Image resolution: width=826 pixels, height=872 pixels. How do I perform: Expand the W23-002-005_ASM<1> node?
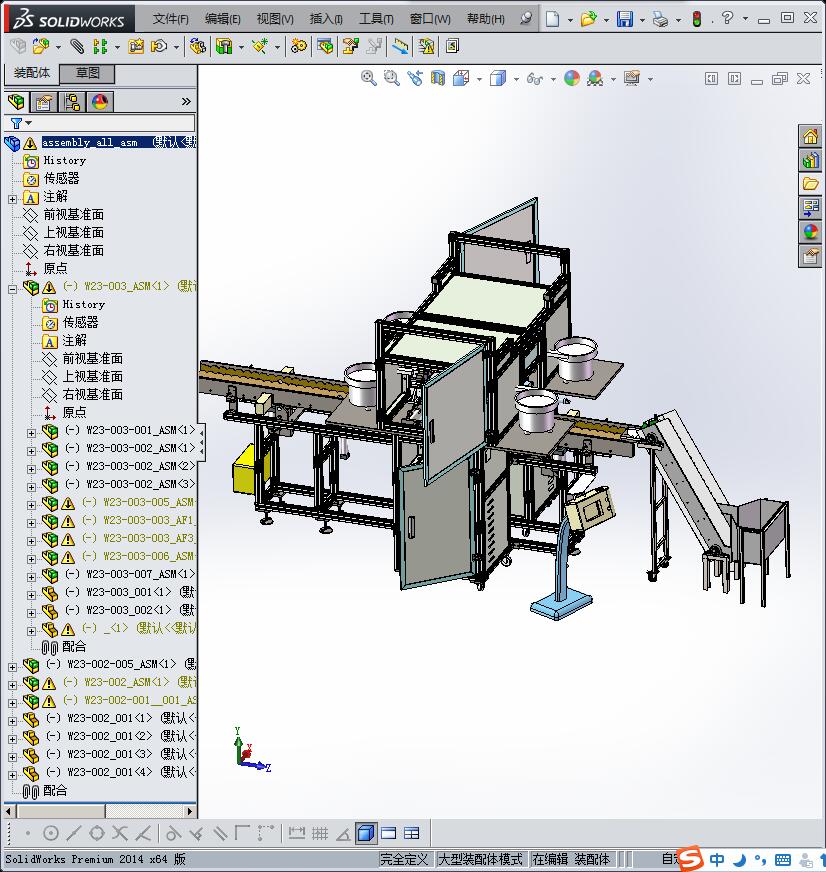pos(13,667)
